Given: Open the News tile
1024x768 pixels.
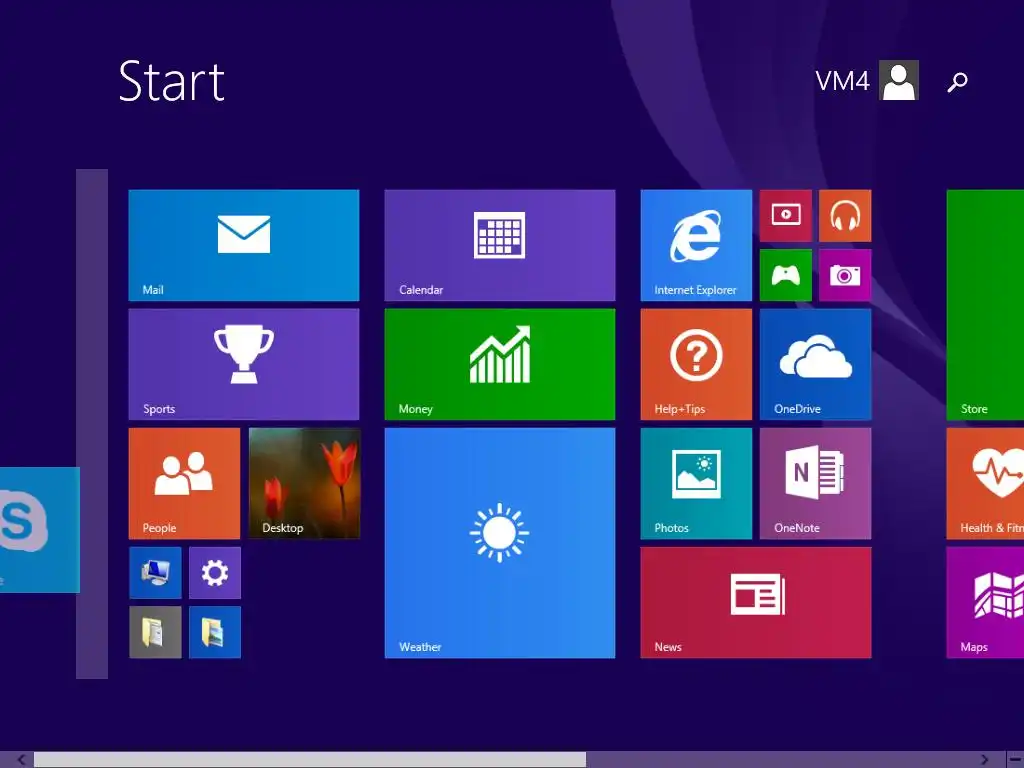Looking at the screenshot, I should (x=756, y=603).
